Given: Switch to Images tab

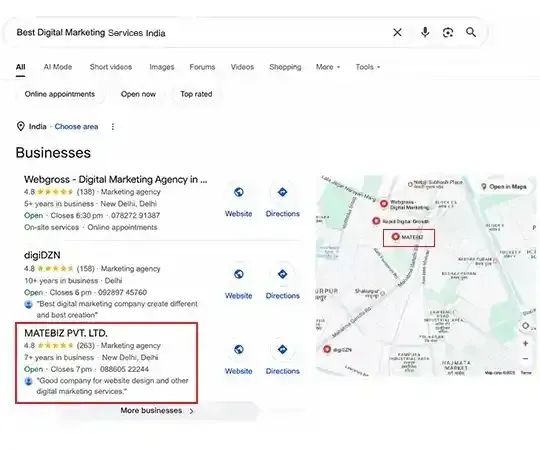Looking at the screenshot, I should tap(162, 67).
